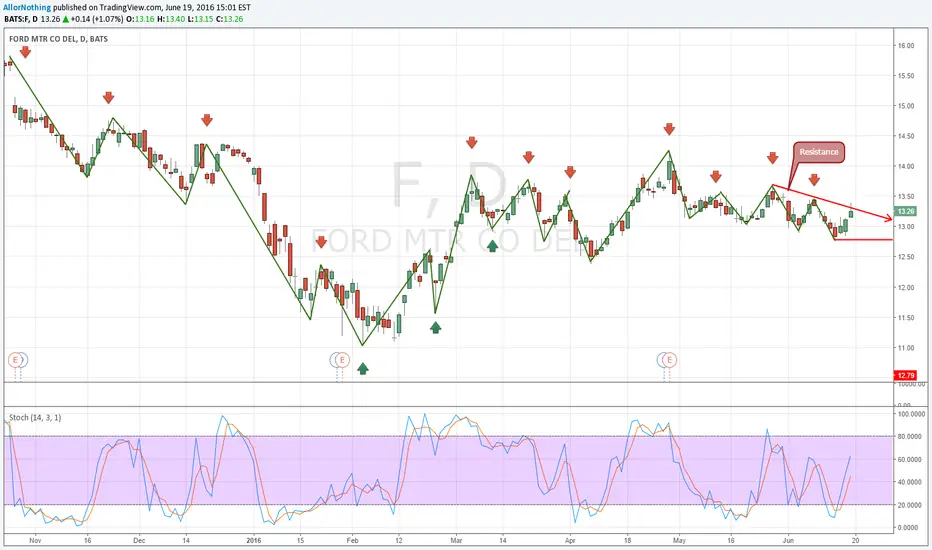Click the L:13.15 low value
Screen dimensions: 932x550
point(200,19)
